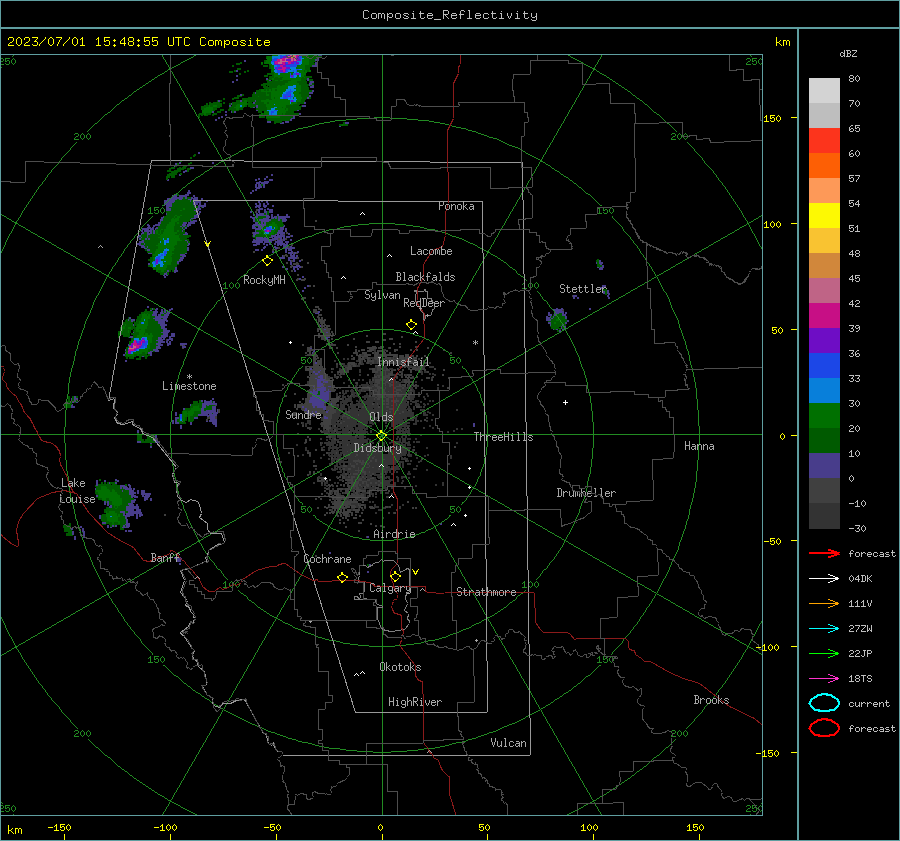Select the green echo east of Lake Louise
900x841 pixels.
pos(119,503)
